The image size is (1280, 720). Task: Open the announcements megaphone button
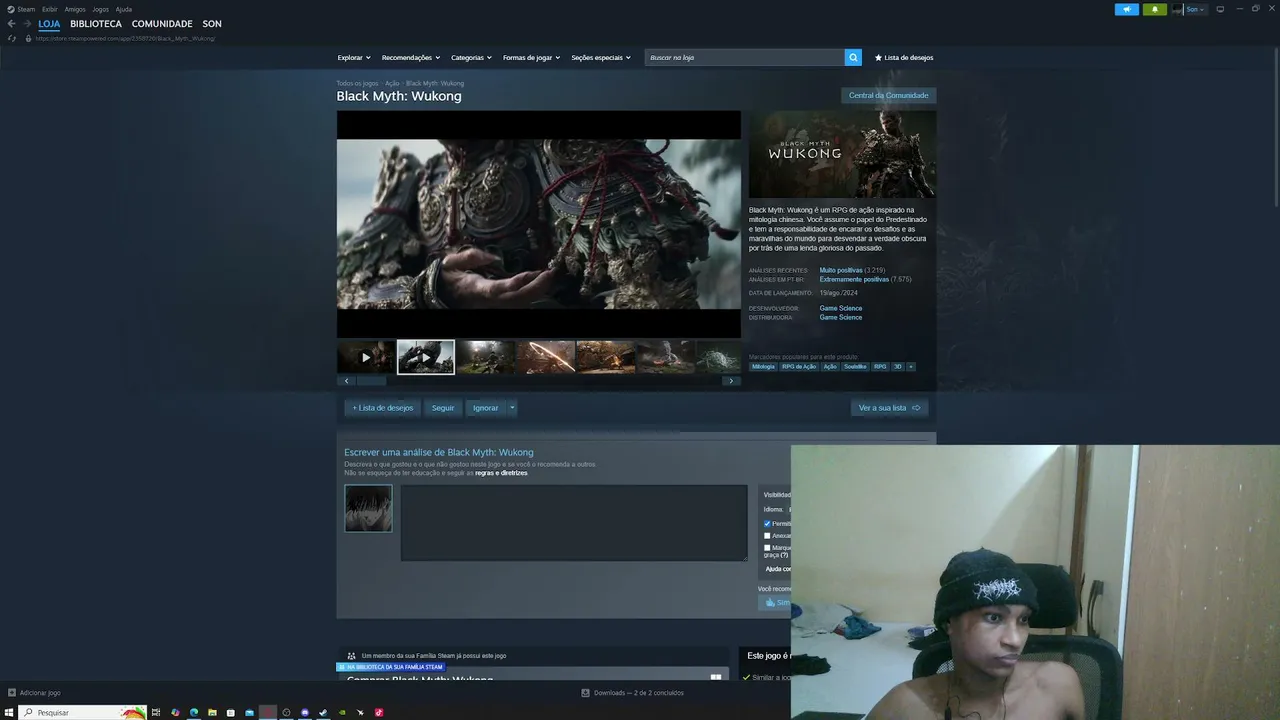click(1127, 10)
